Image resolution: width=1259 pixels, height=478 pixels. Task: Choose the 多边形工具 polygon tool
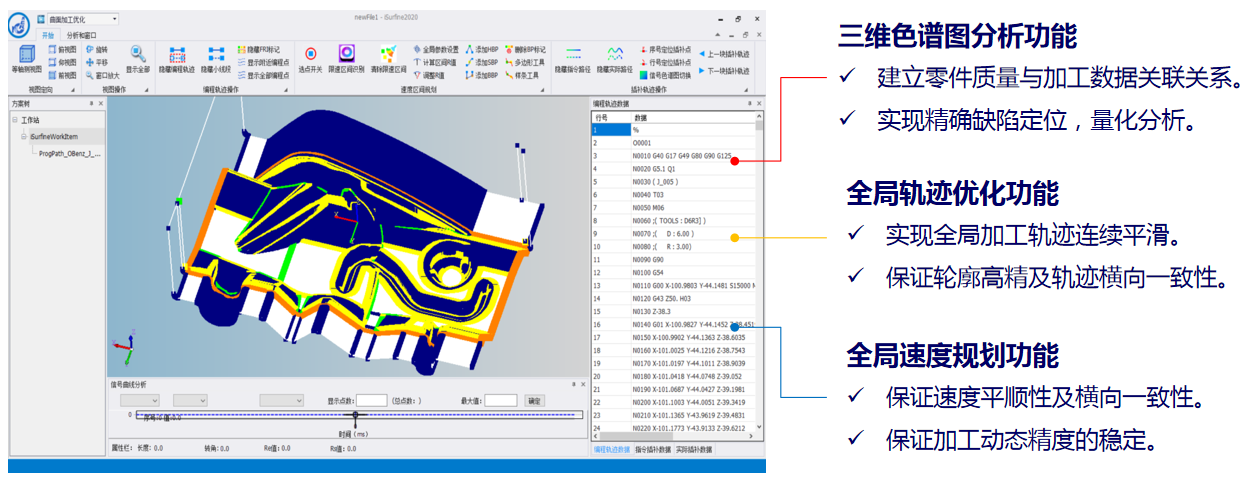pyautogui.click(x=521, y=62)
